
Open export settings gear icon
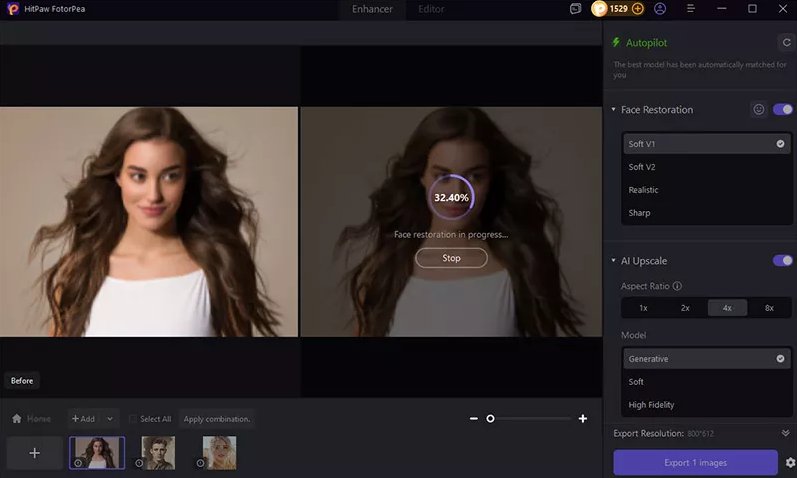790,462
